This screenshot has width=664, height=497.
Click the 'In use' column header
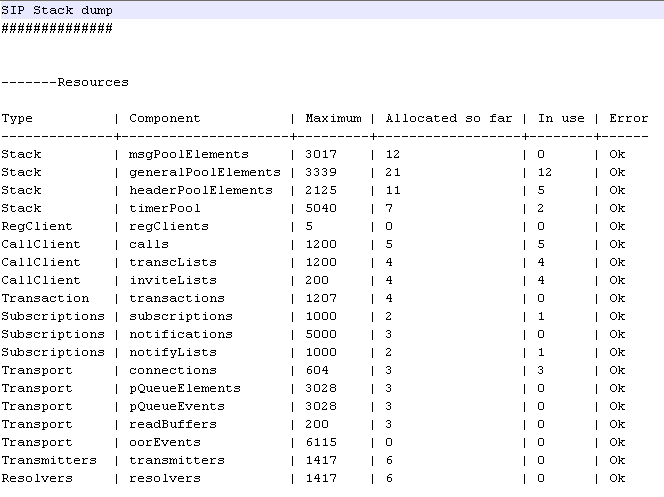(x=561, y=118)
